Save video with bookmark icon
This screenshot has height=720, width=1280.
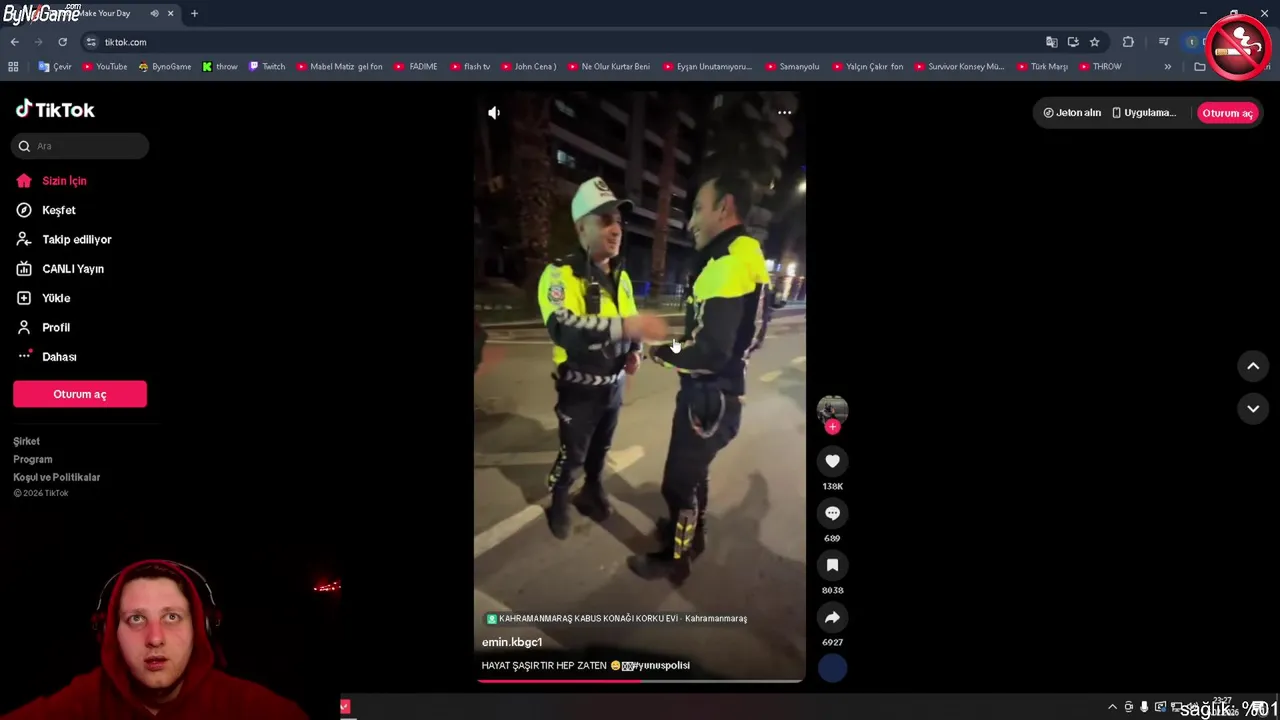(x=832, y=565)
